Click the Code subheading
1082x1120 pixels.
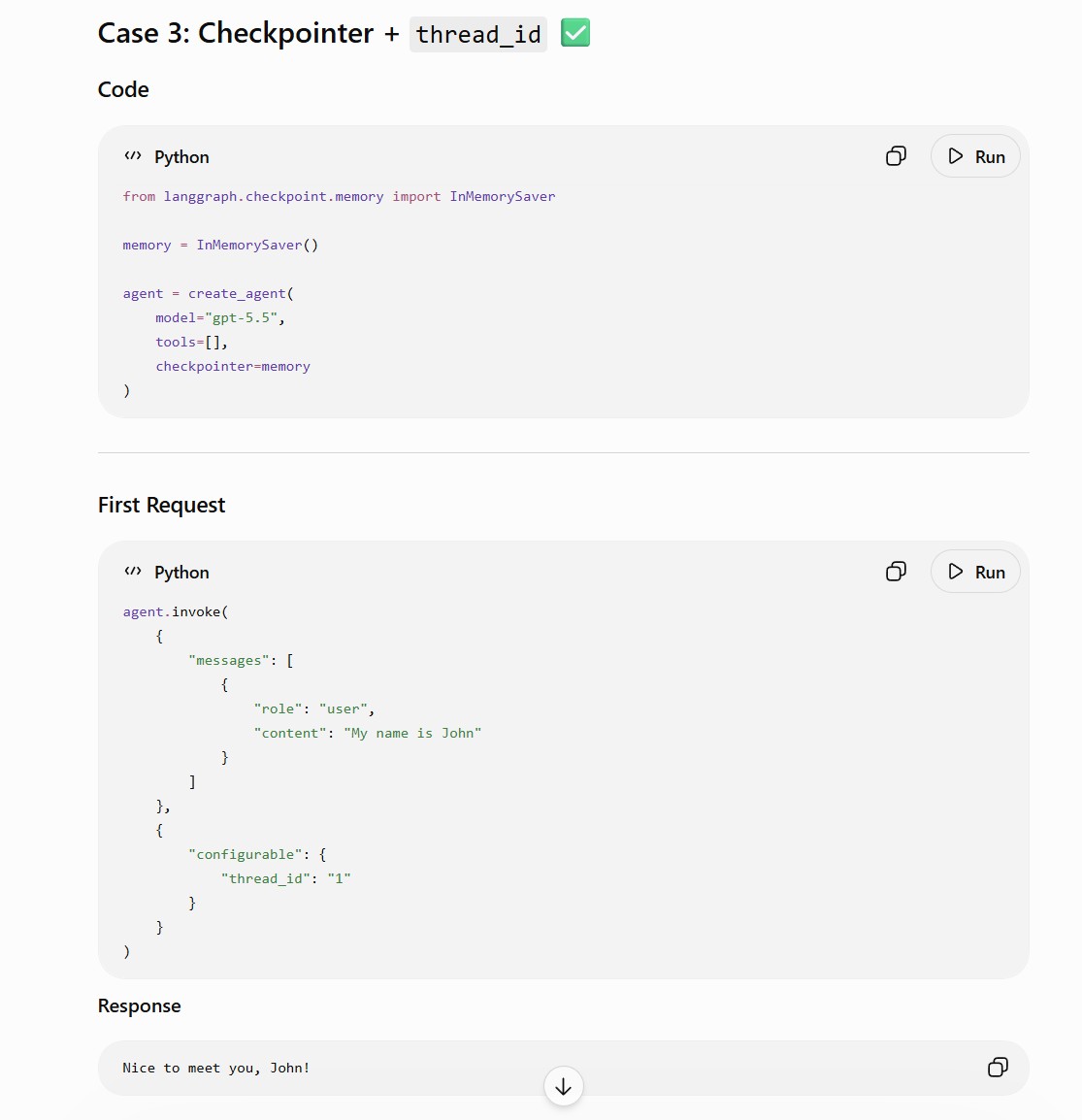(123, 89)
